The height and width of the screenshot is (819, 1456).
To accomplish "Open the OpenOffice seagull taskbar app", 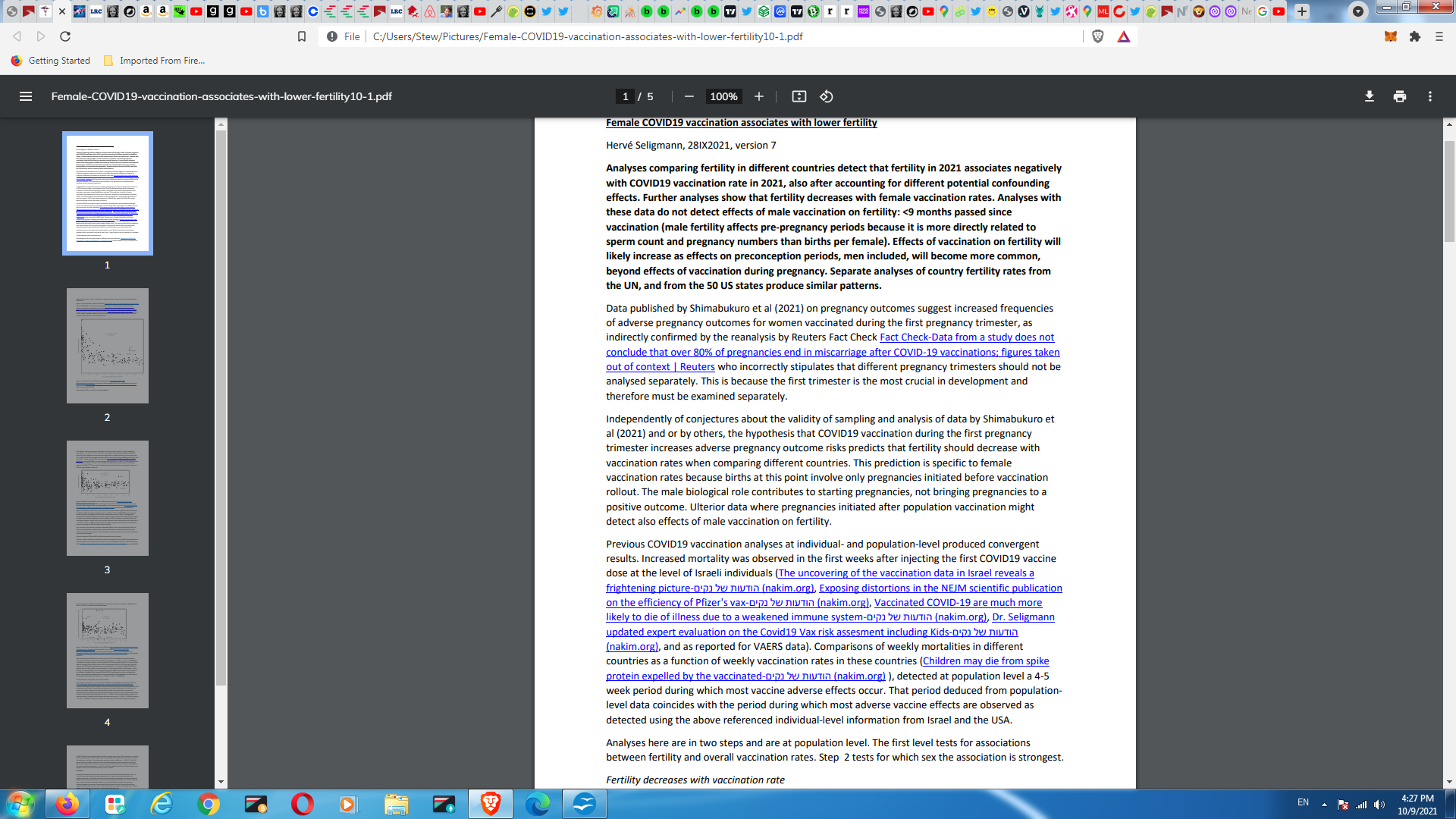I will 584,804.
